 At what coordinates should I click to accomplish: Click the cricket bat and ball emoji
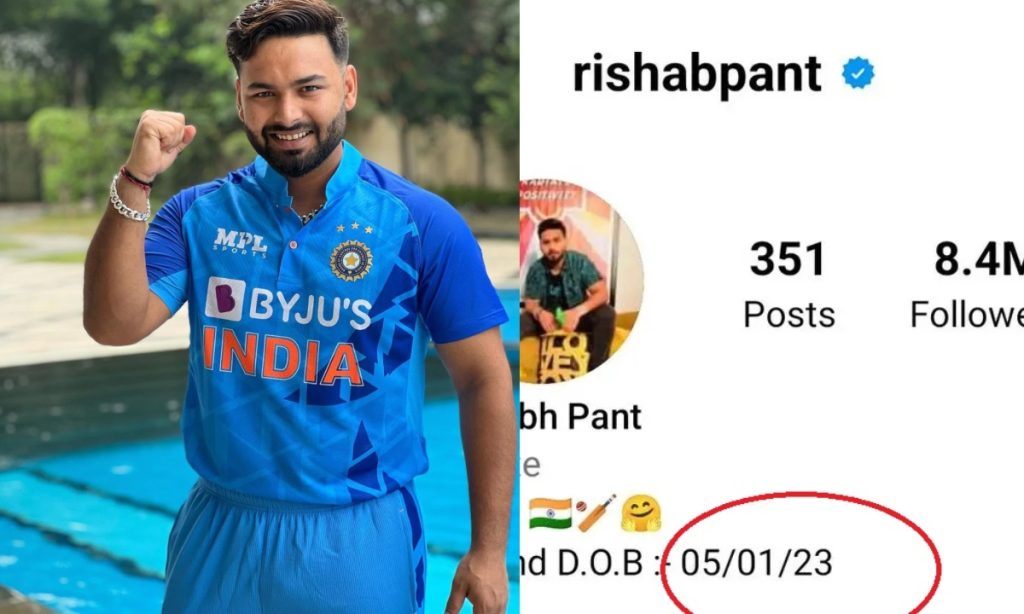(x=596, y=513)
